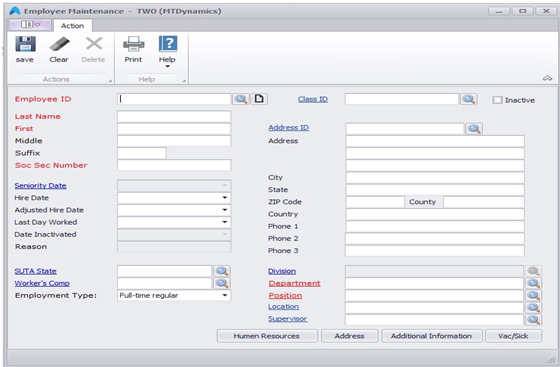Click the Dynamics logo in the title bar
The width and height of the screenshot is (560, 367).
[15, 11]
